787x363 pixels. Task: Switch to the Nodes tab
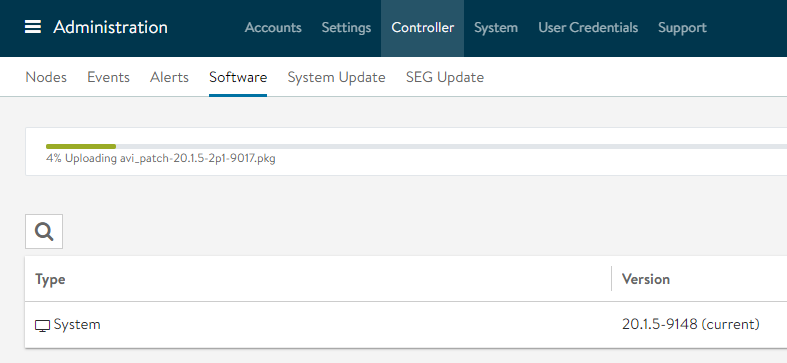pos(46,77)
